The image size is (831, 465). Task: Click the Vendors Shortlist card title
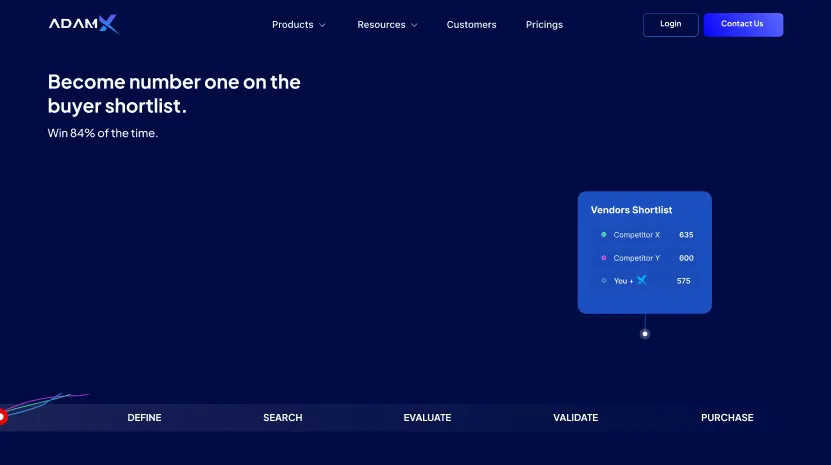pyautogui.click(x=631, y=210)
